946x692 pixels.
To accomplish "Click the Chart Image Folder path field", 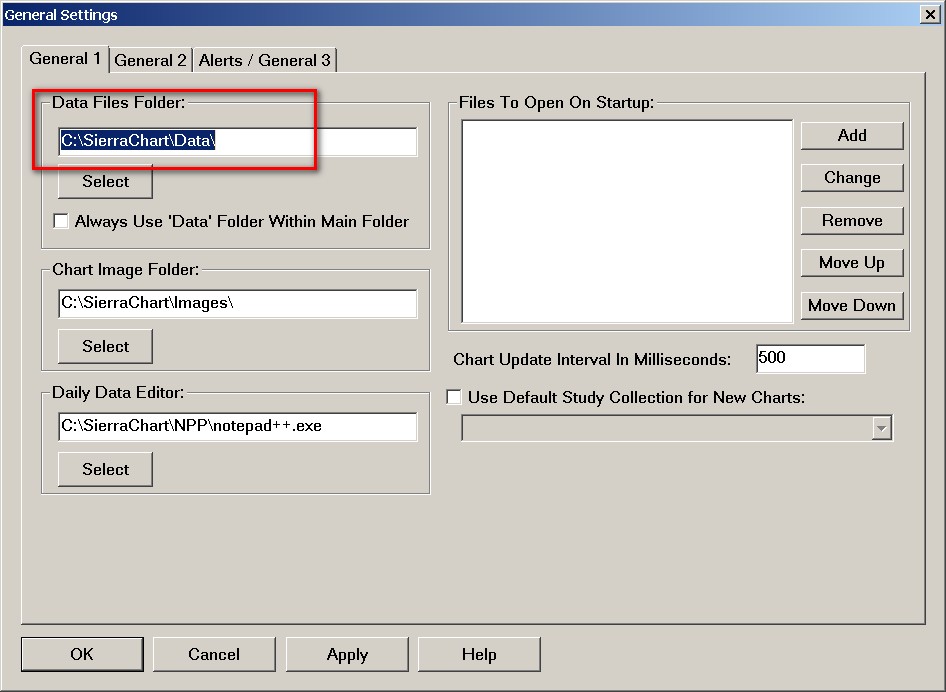I will click(238, 303).
